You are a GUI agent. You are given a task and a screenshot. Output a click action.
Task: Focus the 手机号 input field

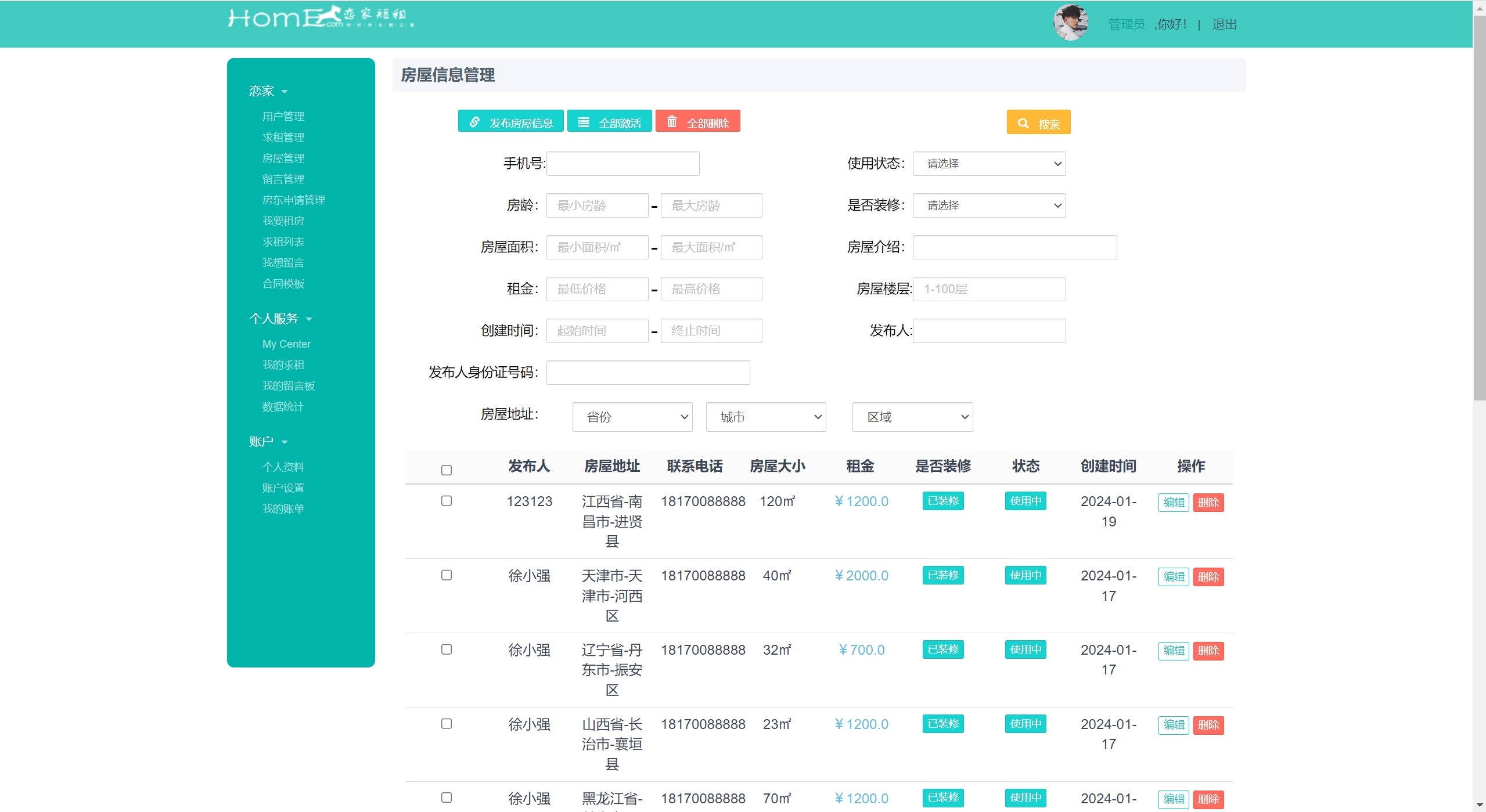[623, 164]
